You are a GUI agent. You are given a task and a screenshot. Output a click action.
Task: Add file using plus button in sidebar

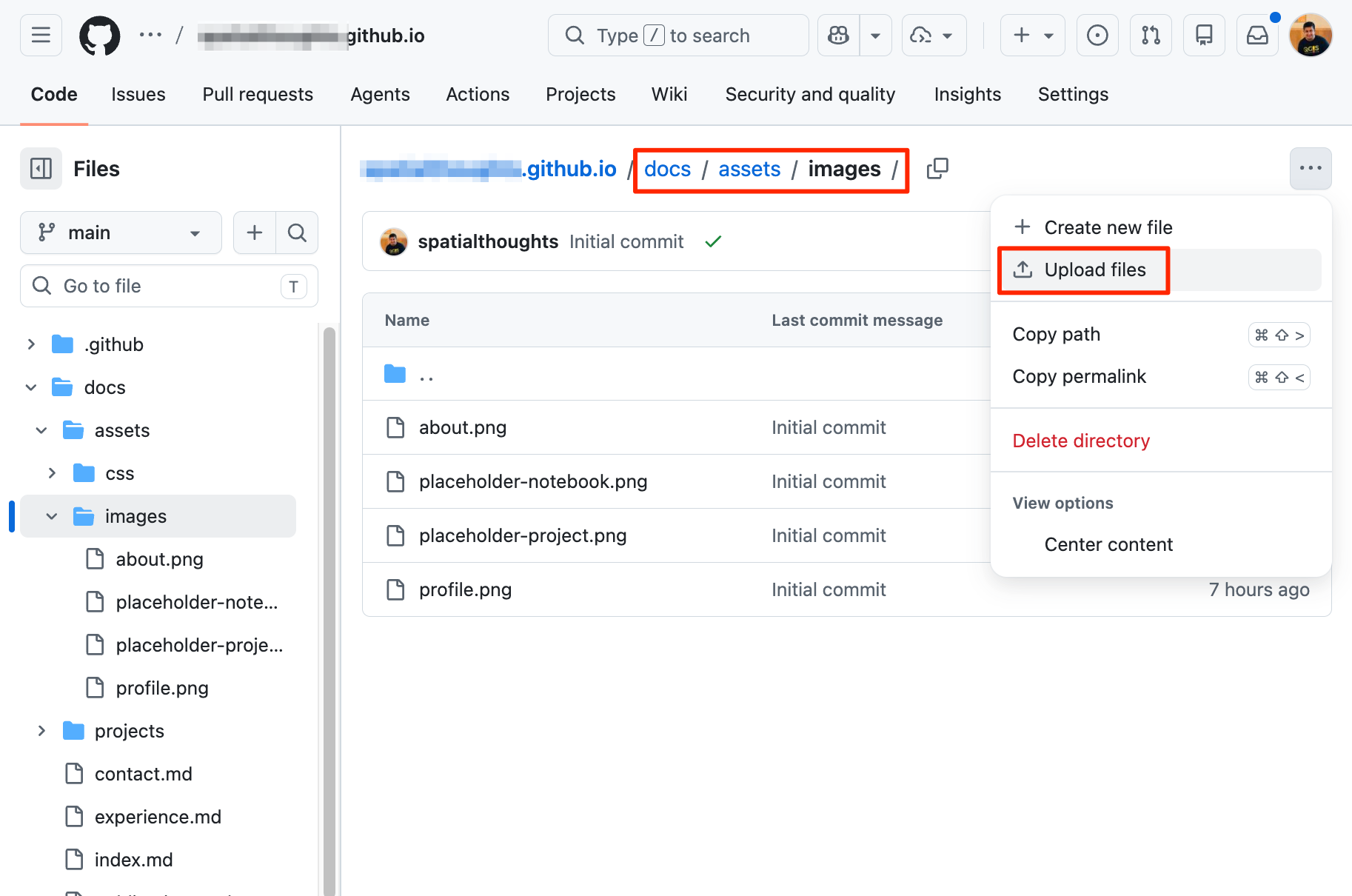tap(255, 233)
